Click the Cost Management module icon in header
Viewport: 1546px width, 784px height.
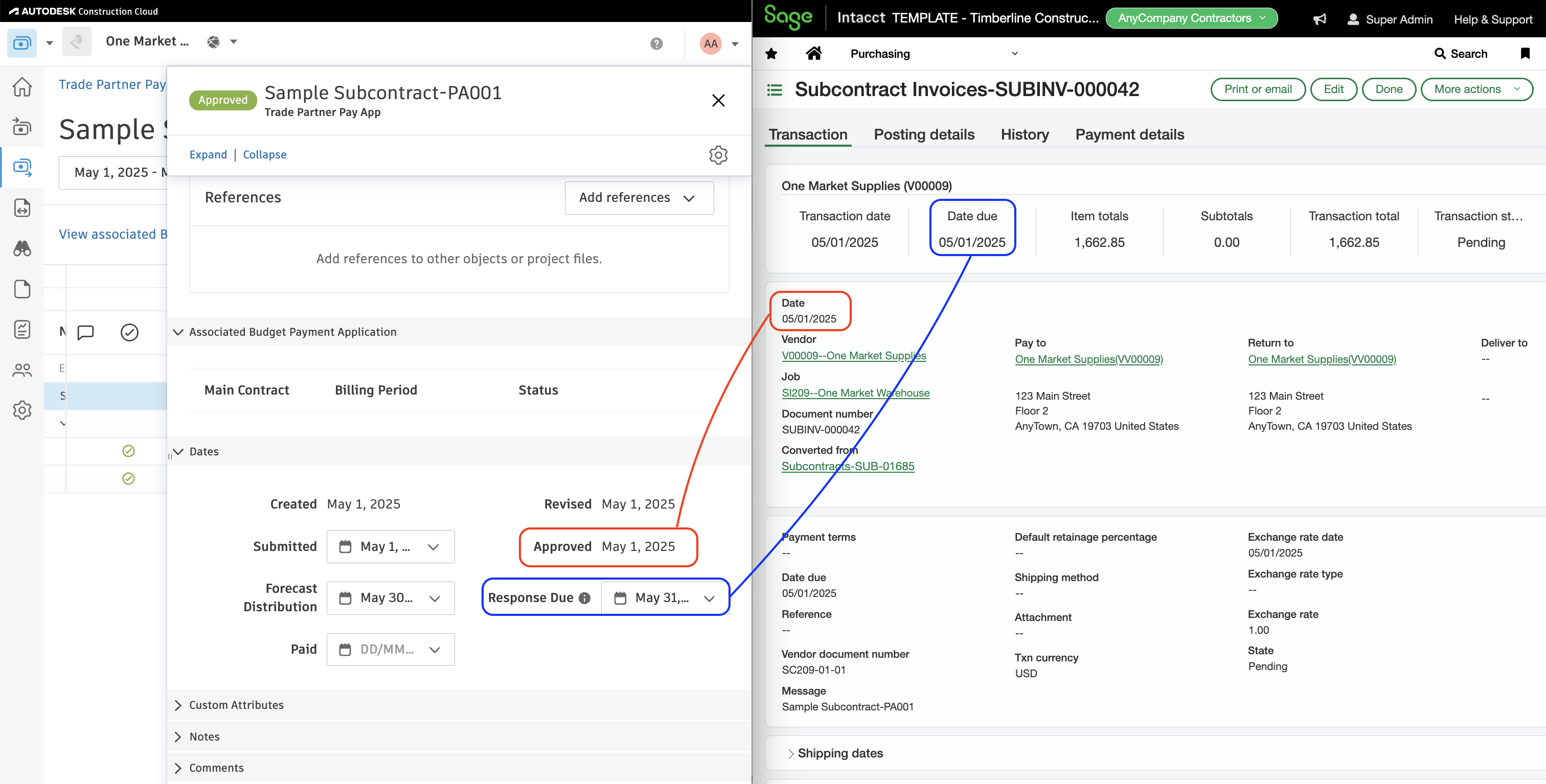click(x=22, y=42)
